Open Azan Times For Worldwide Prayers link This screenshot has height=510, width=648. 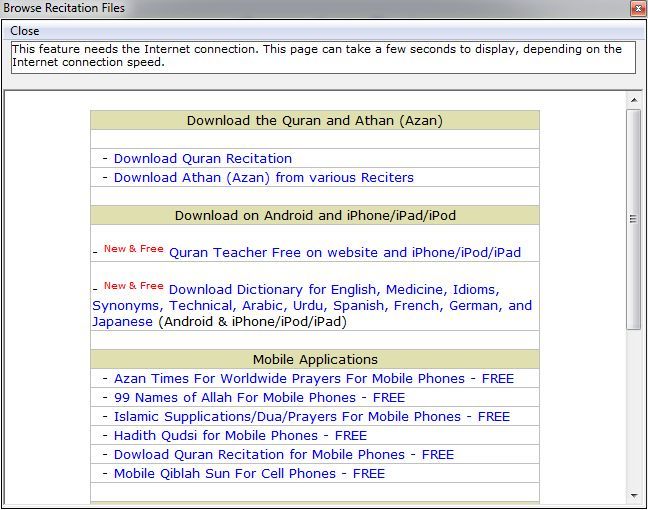click(314, 379)
